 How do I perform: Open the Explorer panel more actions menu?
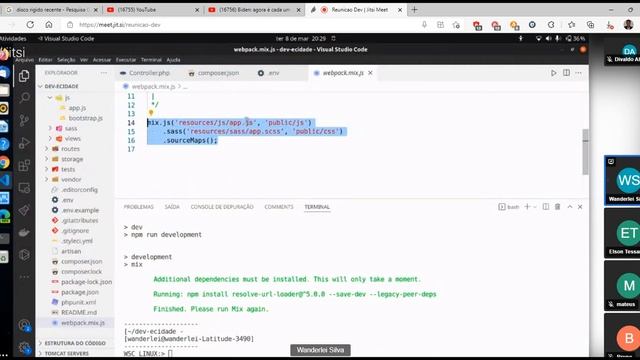104,73
